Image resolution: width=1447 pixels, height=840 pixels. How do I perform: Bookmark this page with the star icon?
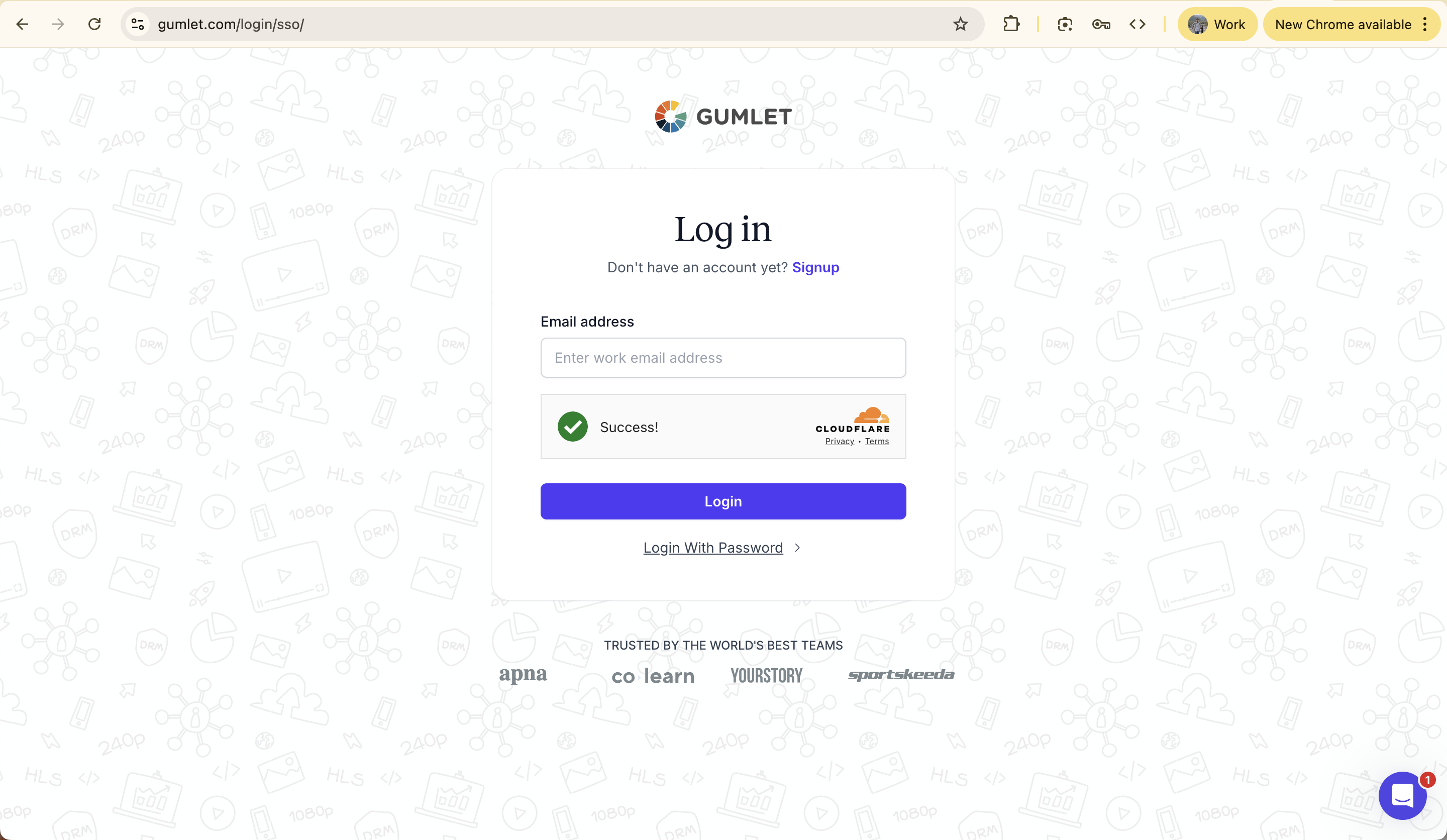pos(960,24)
